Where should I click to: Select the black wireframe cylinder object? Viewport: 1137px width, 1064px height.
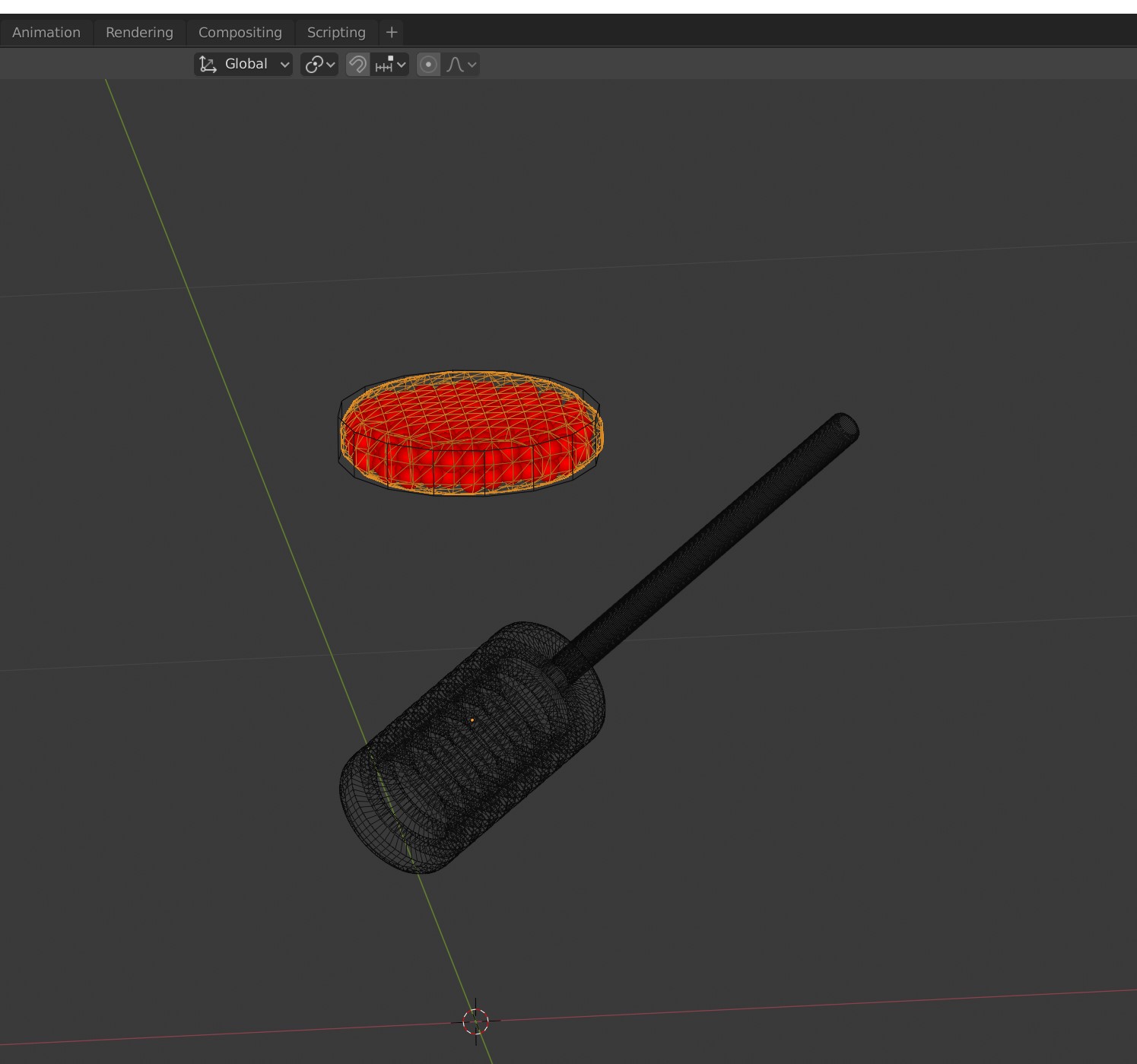point(472,749)
